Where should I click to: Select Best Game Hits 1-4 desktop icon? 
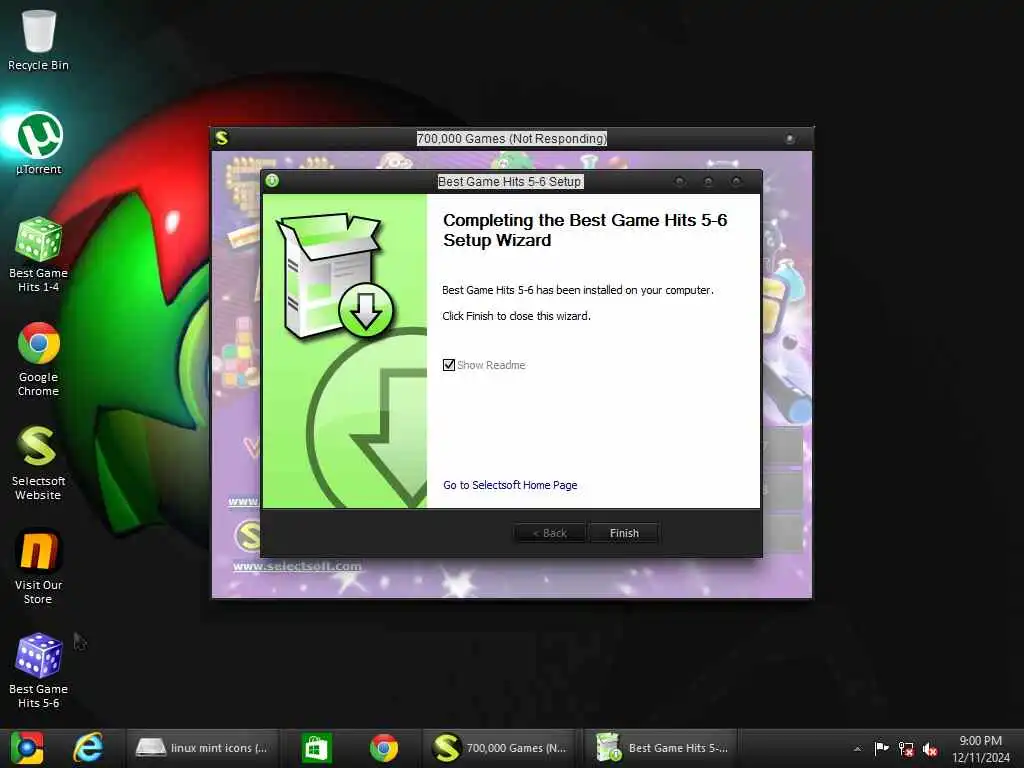pyautogui.click(x=39, y=255)
